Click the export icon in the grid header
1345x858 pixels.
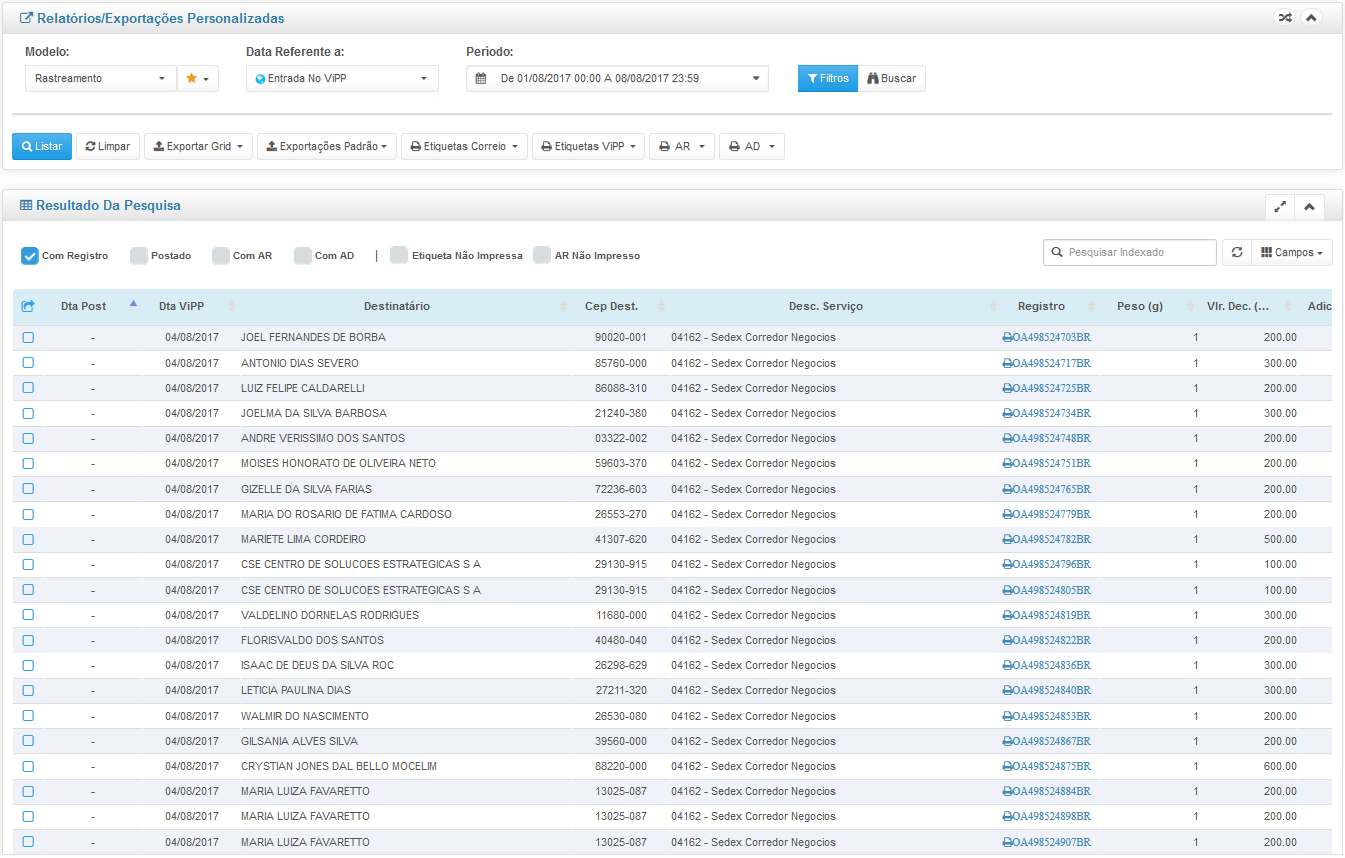click(28, 307)
